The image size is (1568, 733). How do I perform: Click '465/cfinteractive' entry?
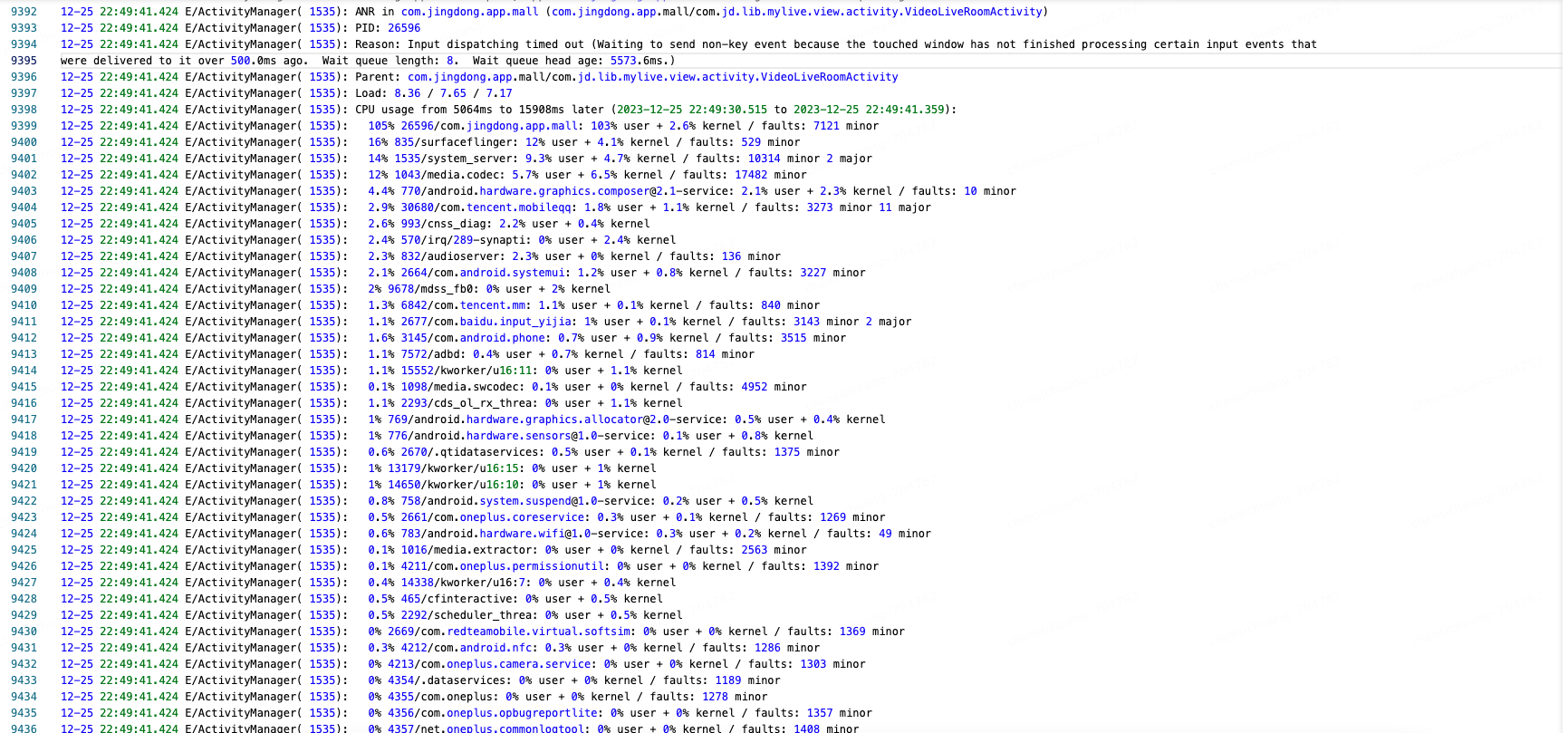coord(457,599)
